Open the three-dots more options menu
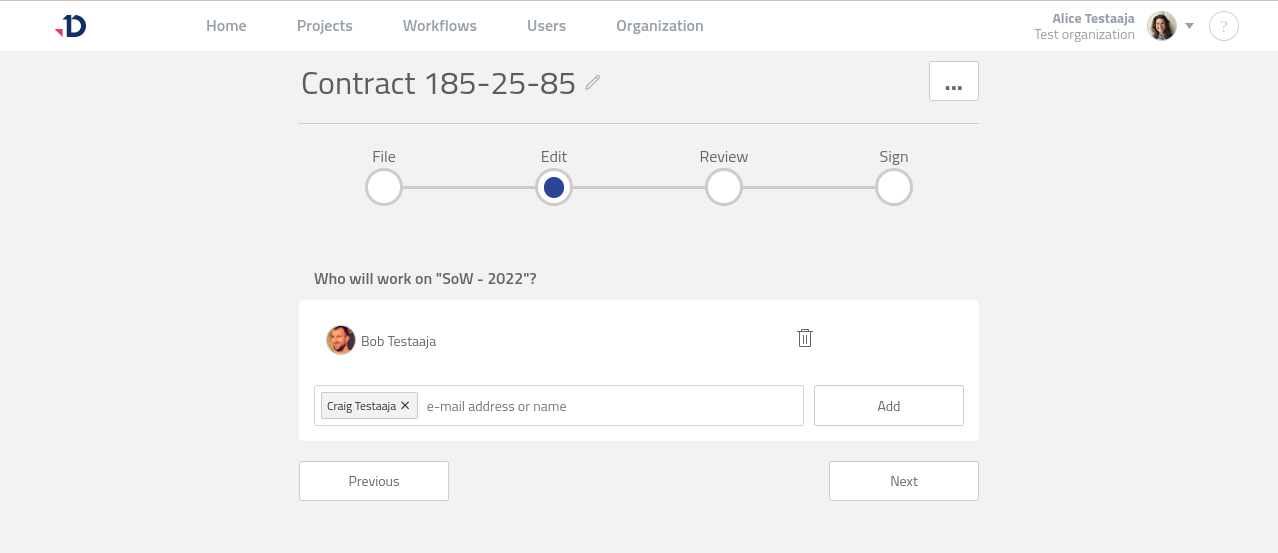The height and width of the screenshot is (553, 1278). coord(953,82)
